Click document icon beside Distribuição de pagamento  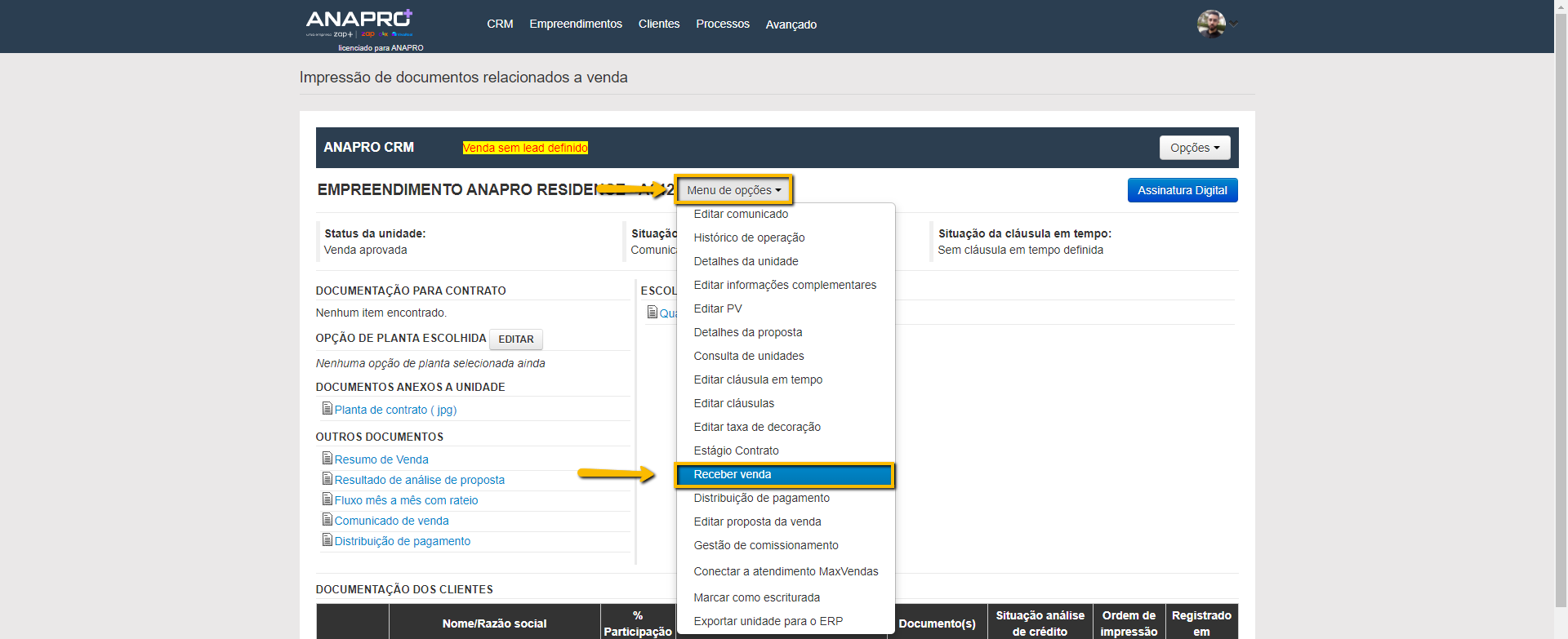click(x=327, y=540)
